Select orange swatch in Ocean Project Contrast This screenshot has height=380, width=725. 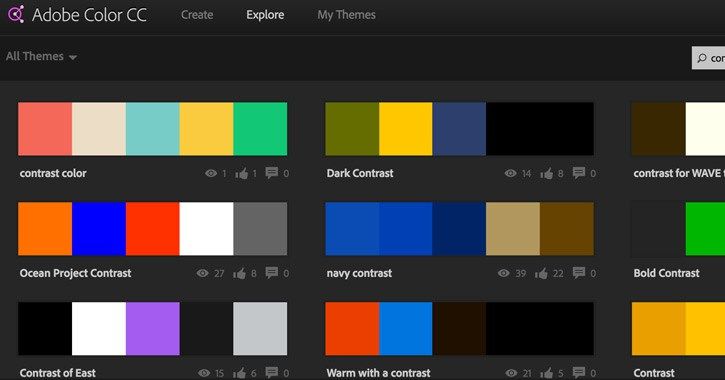tap(45, 229)
